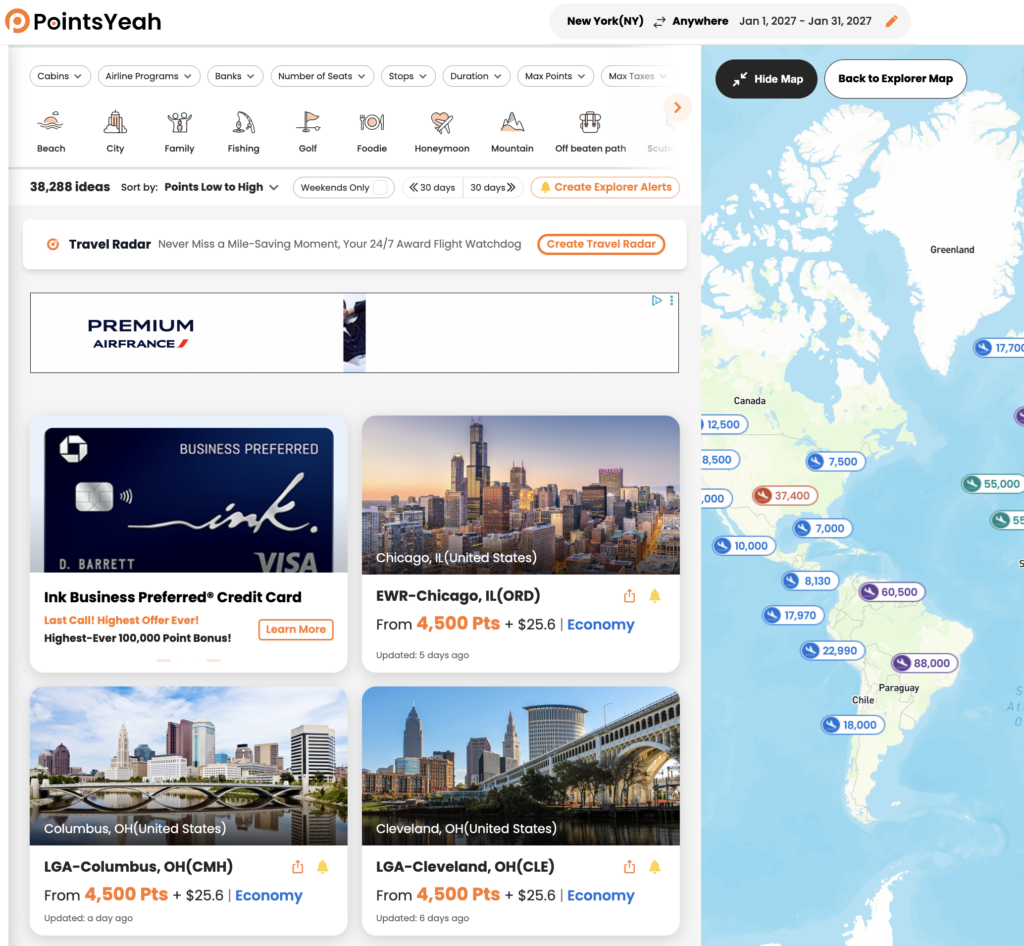The height and width of the screenshot is (946, 1024).
Task: Set alert bell for LGA-Columbus
Action: coord(323,866)
